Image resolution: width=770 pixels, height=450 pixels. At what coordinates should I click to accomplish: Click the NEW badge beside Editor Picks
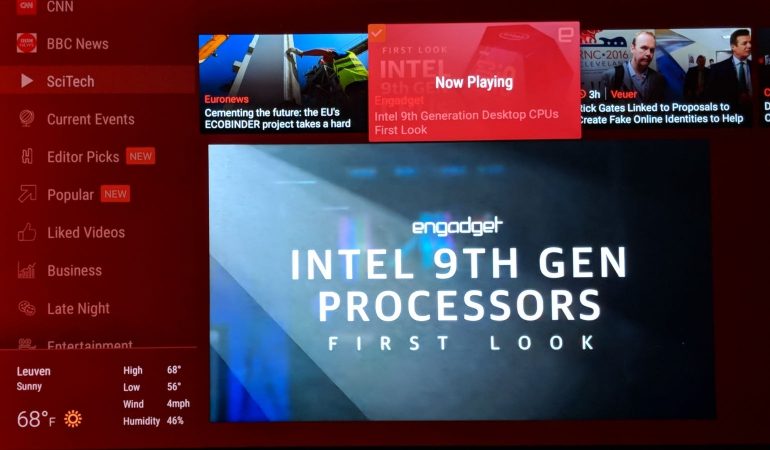(x=140, y=157)
